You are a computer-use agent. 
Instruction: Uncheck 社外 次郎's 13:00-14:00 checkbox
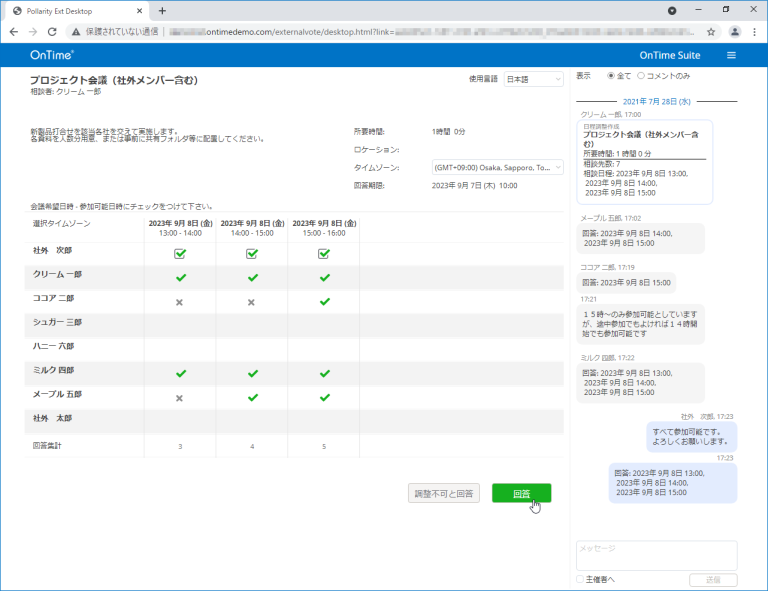coord(180,254)
